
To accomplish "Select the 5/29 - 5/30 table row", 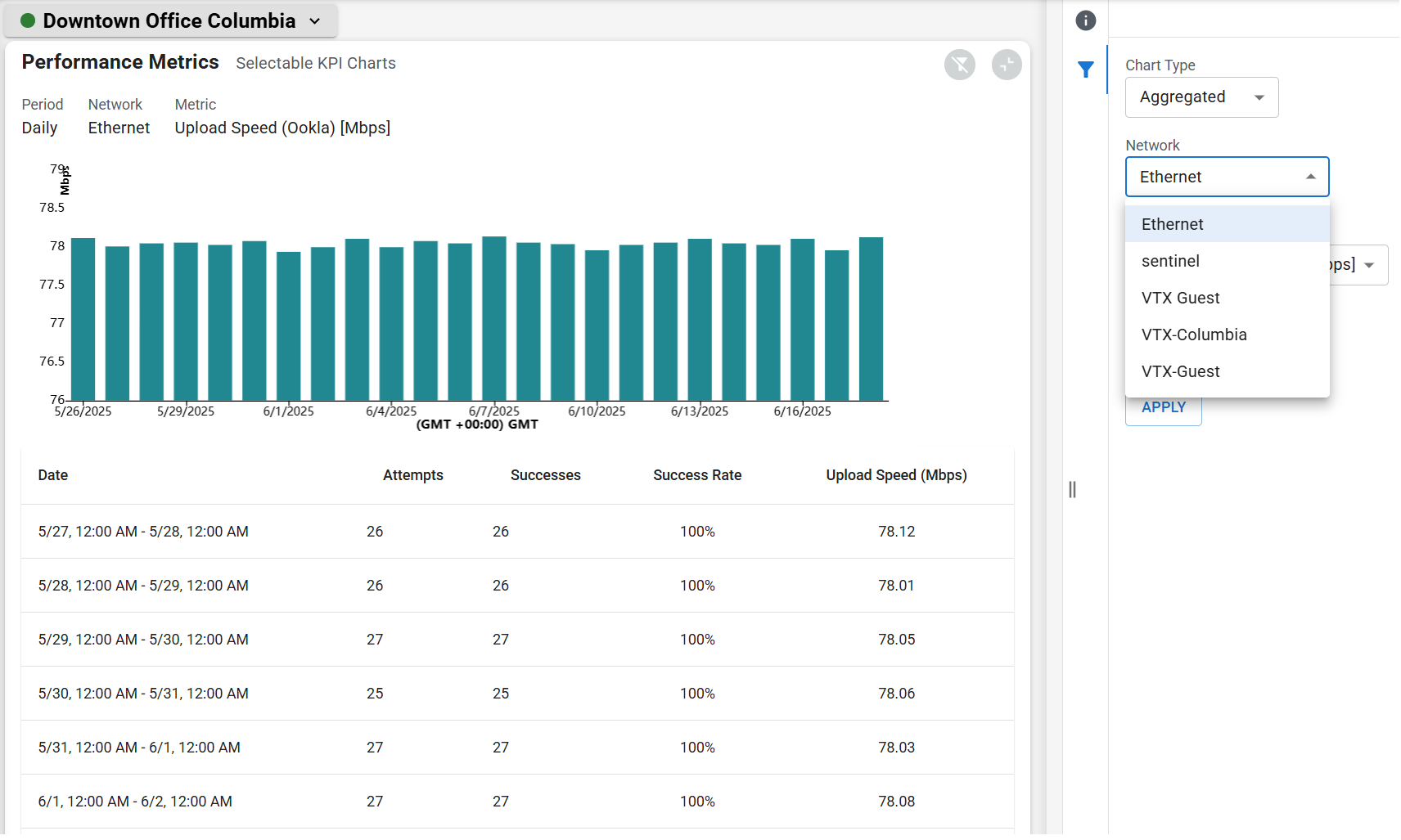I will coord(517,640).
